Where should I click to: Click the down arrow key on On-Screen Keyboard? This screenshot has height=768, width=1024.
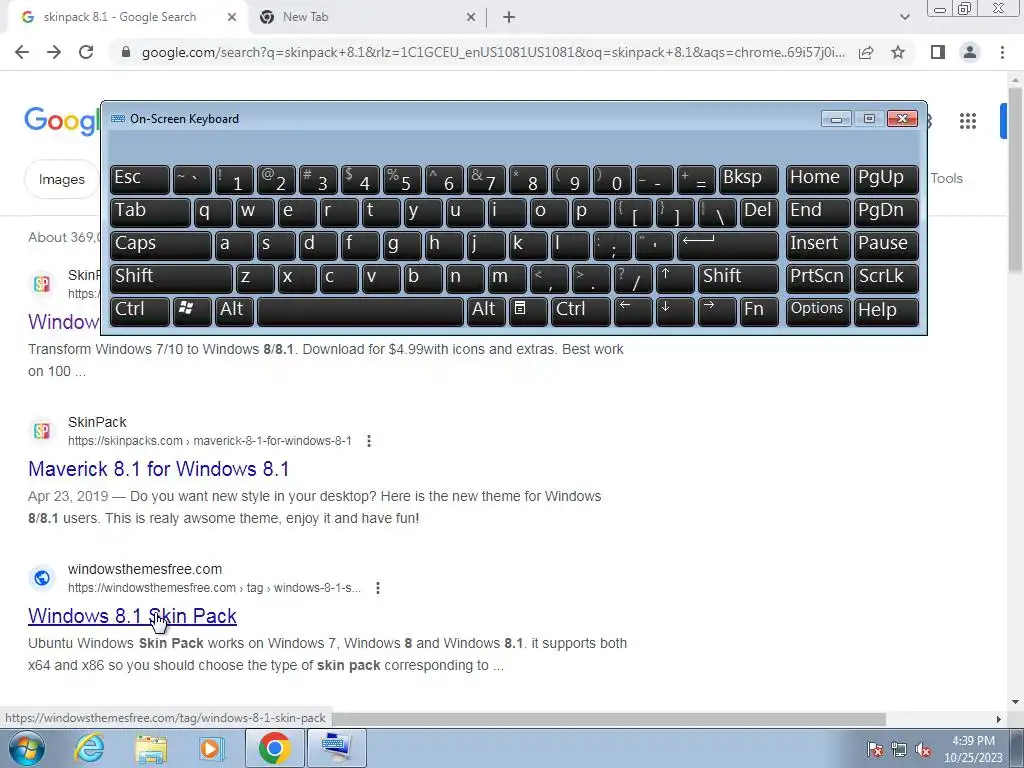point(675,311)
